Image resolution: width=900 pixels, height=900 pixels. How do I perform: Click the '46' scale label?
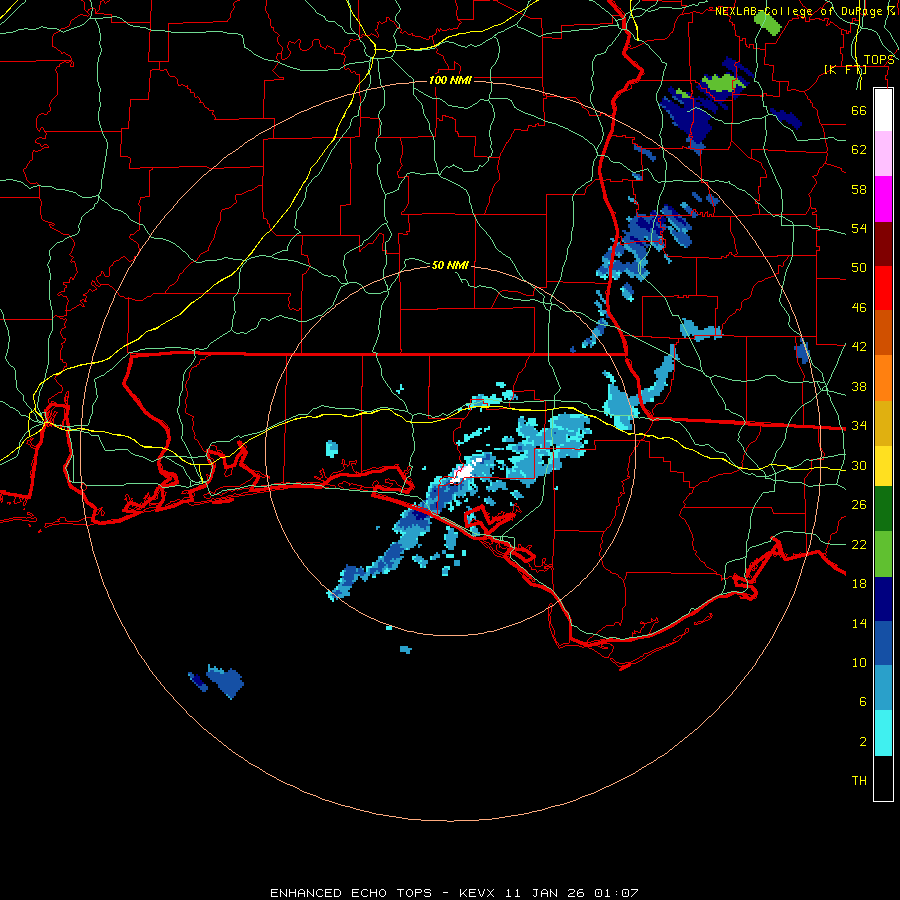click(859, 308)
